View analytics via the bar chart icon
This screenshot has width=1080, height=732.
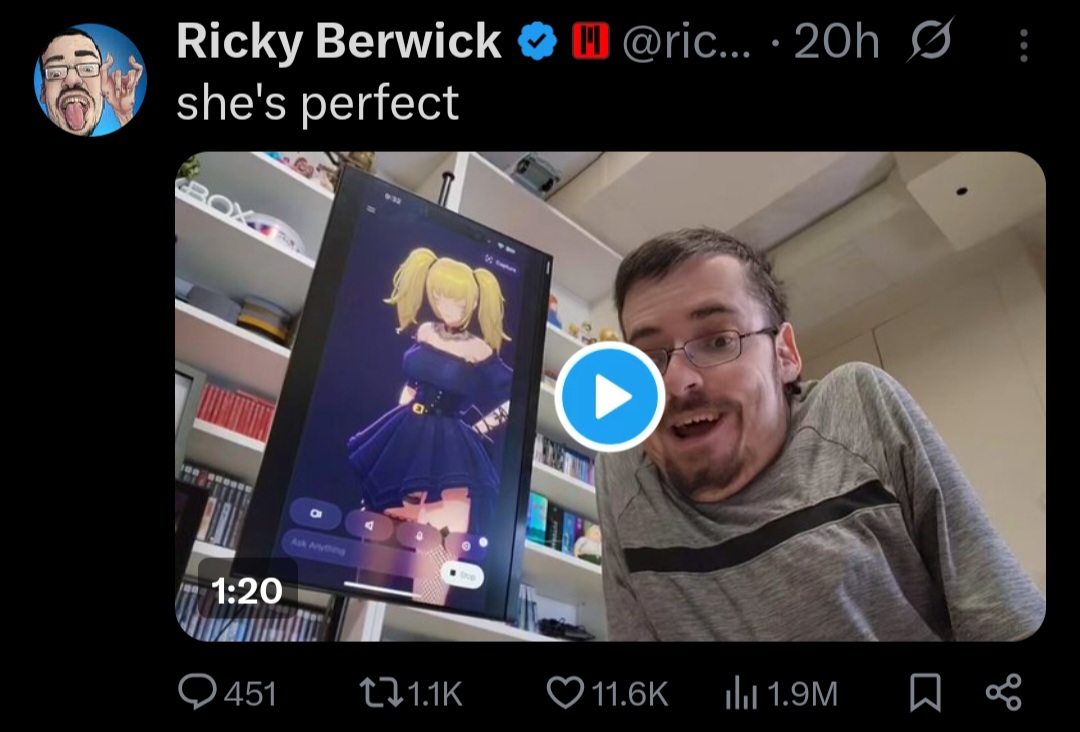pos(741,693)
